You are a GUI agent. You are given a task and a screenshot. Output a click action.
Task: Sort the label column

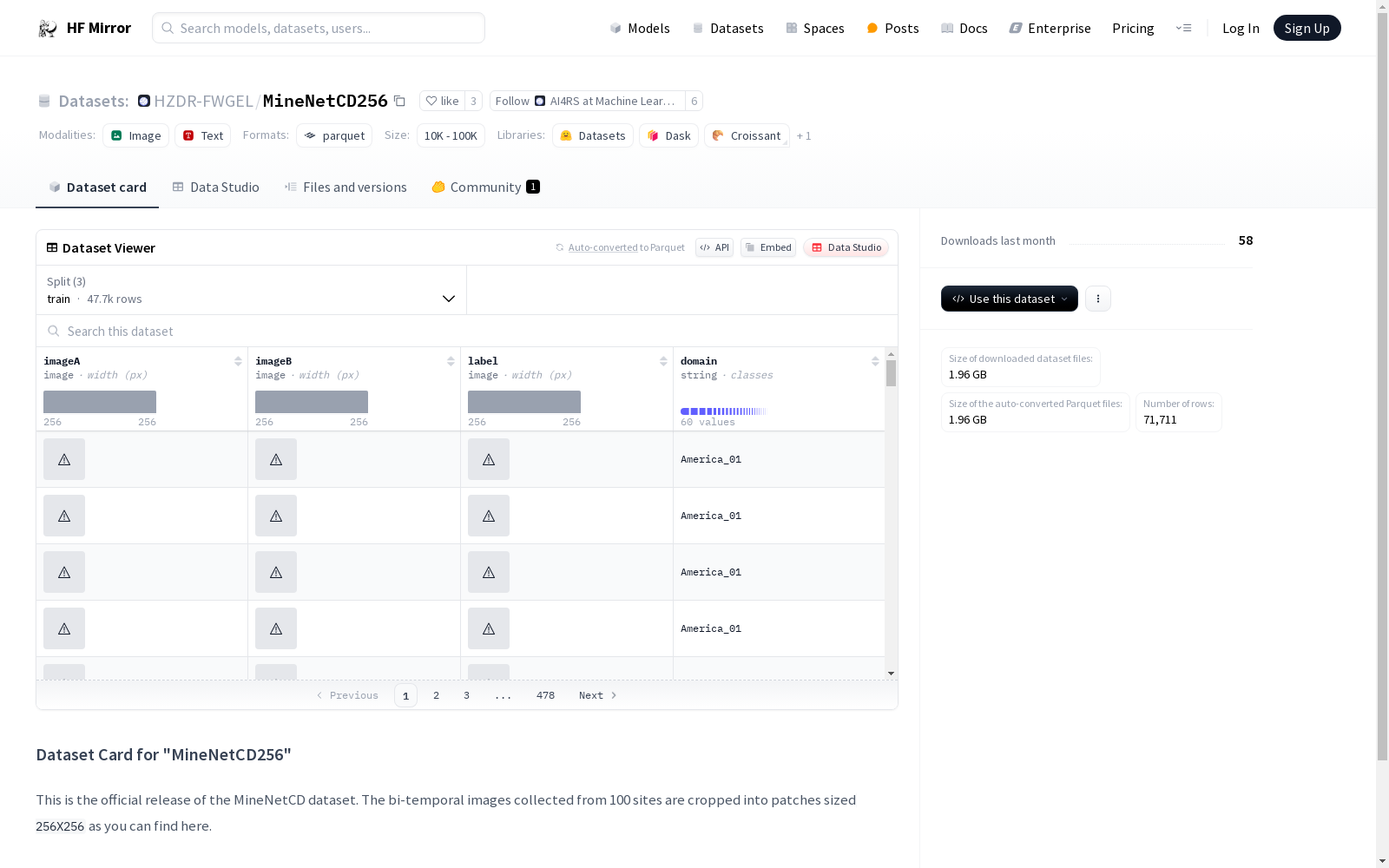pyautogui.click(x=663, y=361)
